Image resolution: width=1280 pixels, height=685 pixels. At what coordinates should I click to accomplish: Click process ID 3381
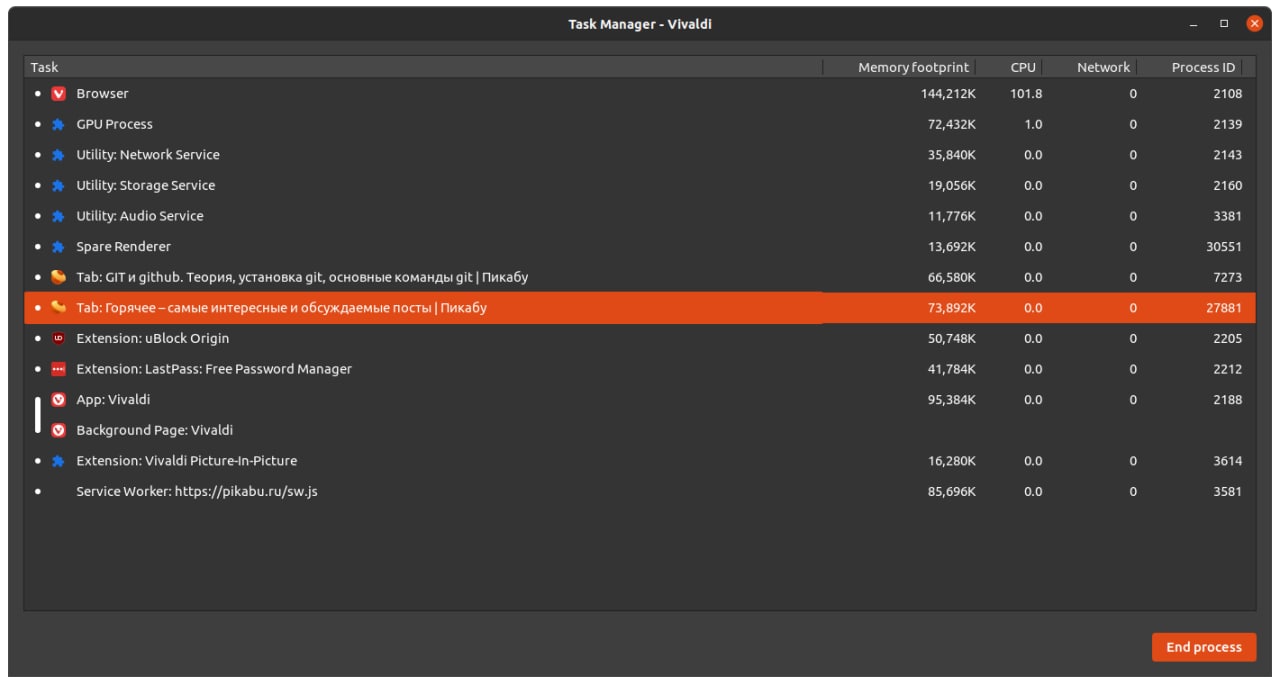[1227, 216]
